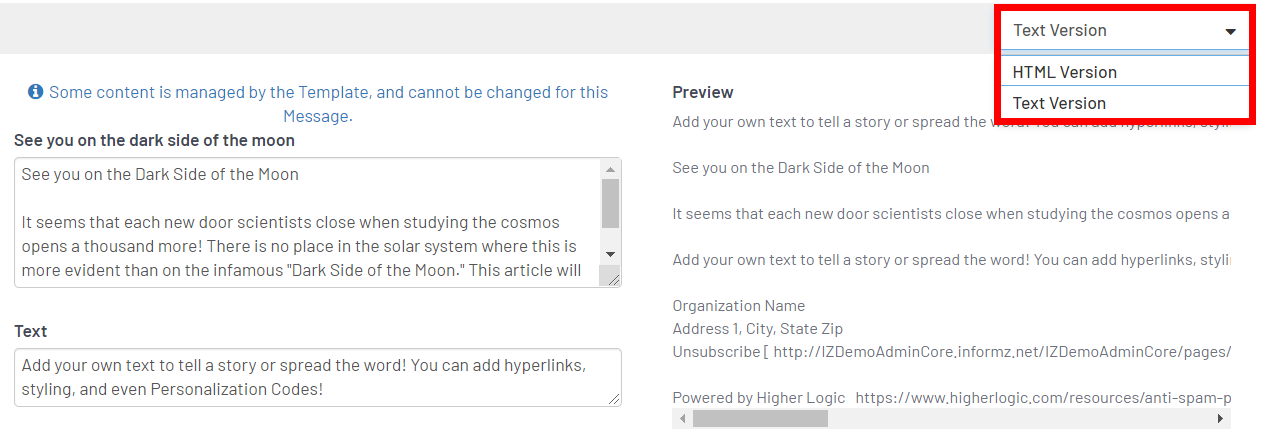Select Text Version option in list
1267x442 pixels.
(1059, 103)
